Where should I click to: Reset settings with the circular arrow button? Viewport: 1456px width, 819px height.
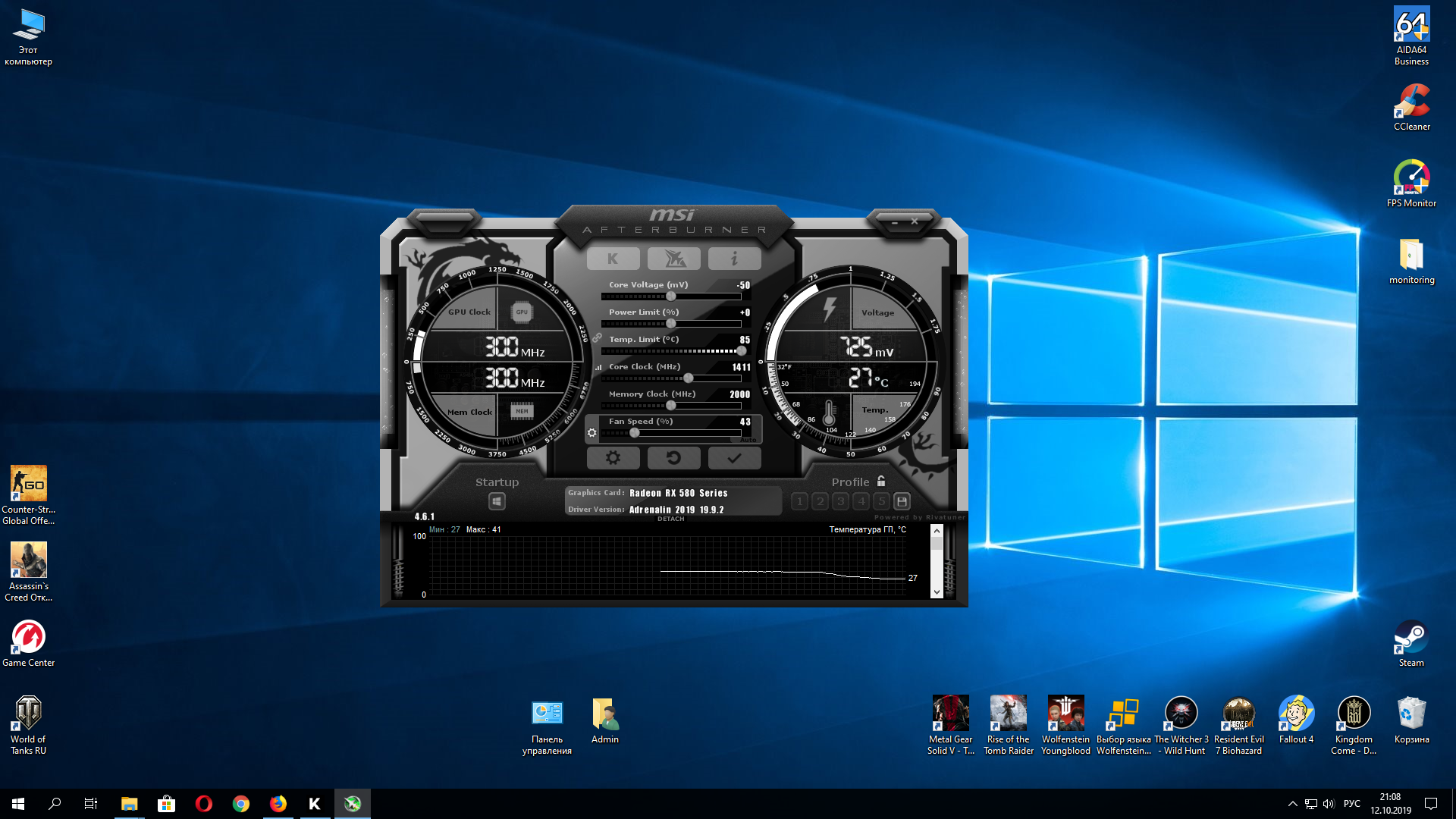[x=673, y=458]
